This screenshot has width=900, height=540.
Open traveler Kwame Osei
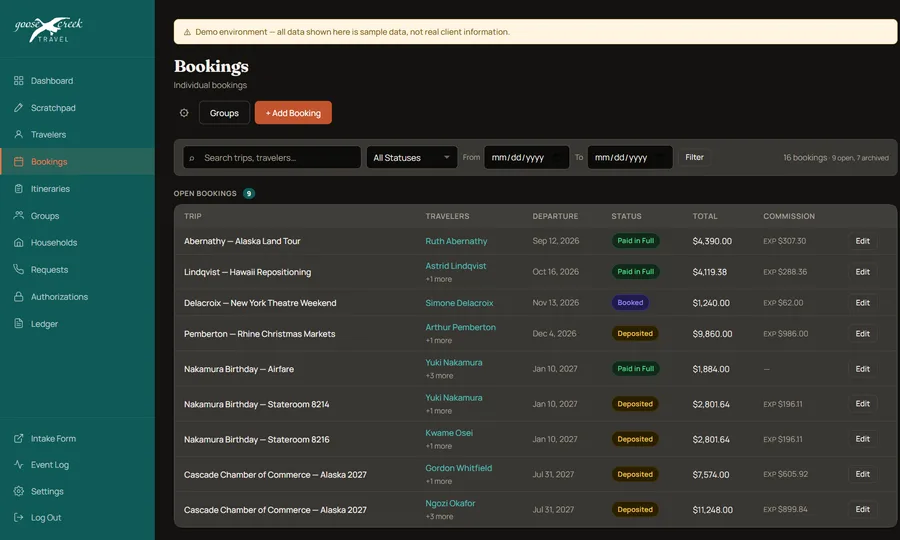tap(449, 433)
